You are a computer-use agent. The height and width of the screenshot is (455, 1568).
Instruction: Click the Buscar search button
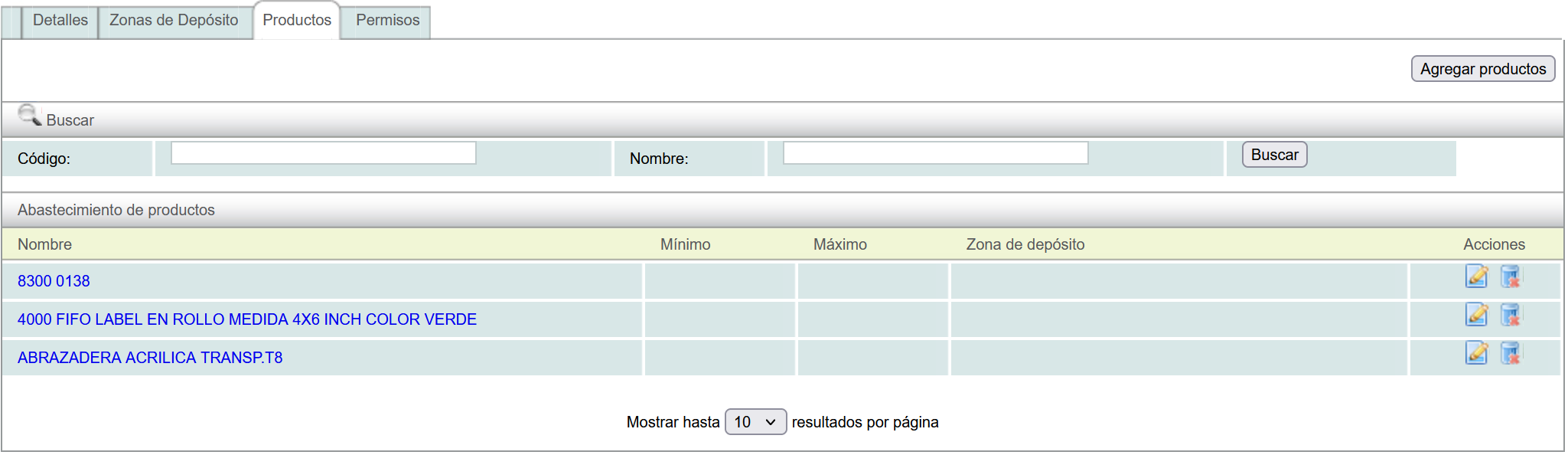click(1273, 155)
